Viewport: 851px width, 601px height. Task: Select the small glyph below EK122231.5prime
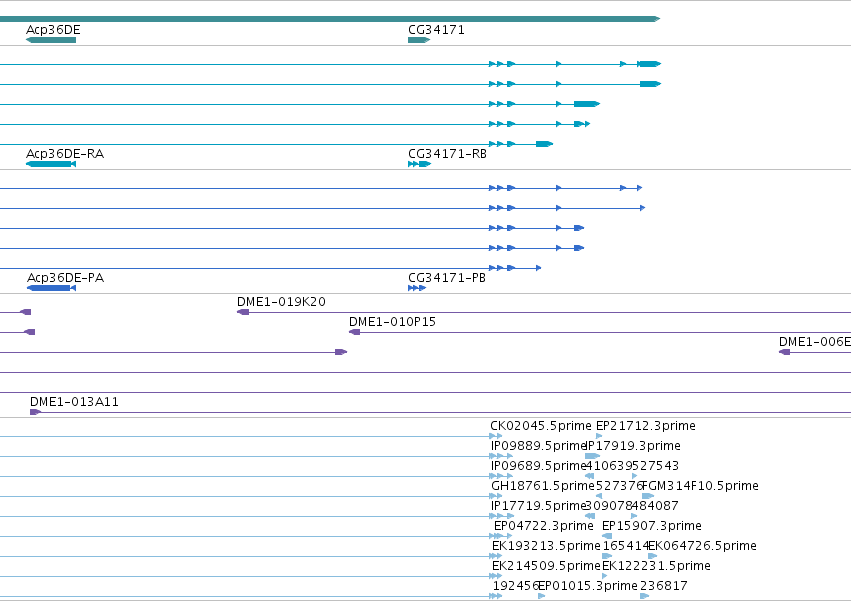(605, 576)
